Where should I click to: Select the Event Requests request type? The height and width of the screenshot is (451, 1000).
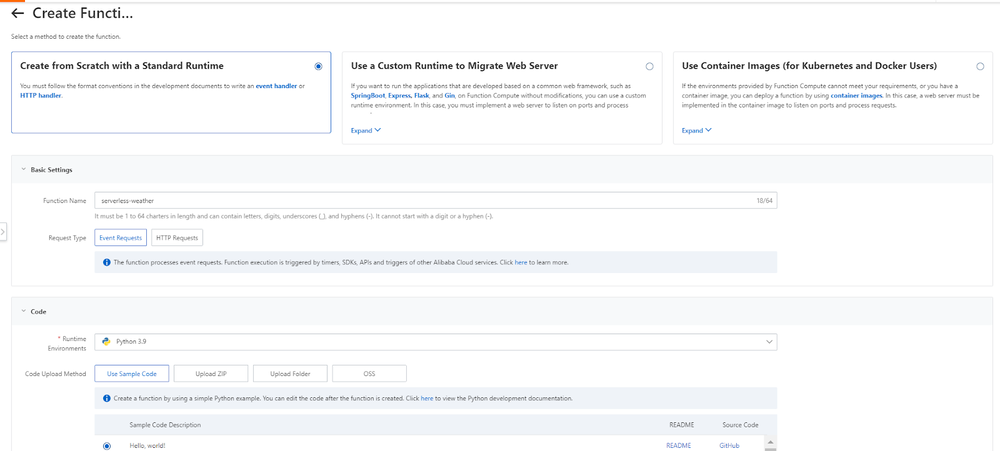pos(121,237)
